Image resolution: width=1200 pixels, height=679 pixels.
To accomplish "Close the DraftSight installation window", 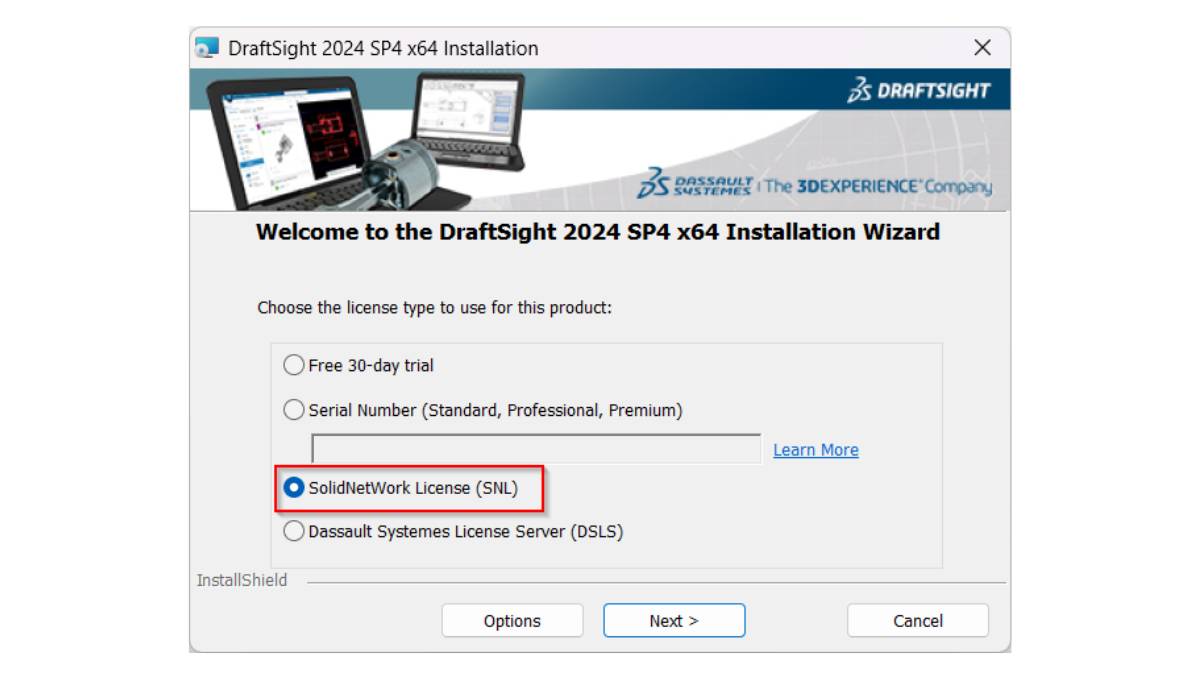I will coord(983,48).
